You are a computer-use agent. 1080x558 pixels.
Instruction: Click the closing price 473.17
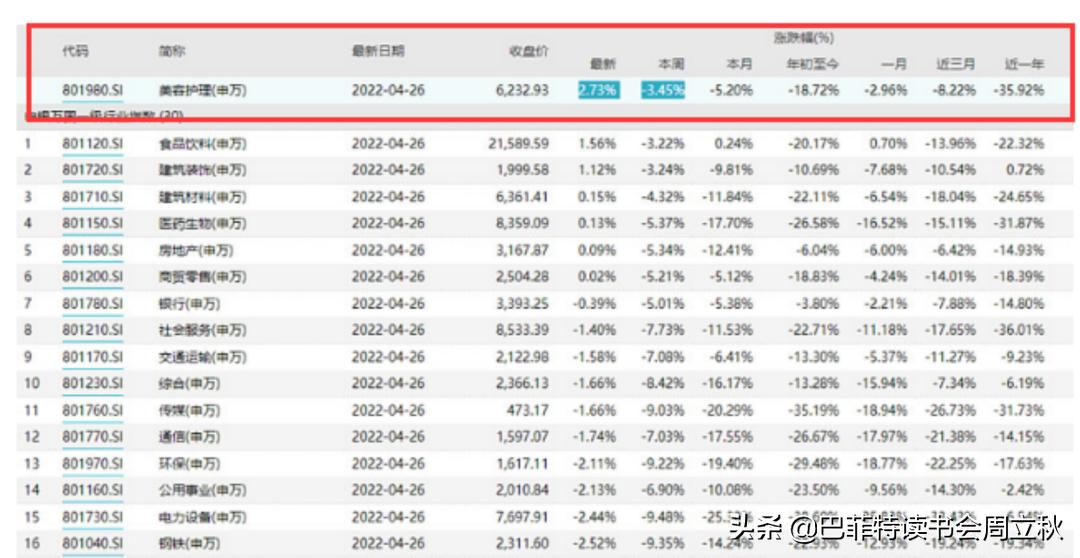[x=530, y=410]
